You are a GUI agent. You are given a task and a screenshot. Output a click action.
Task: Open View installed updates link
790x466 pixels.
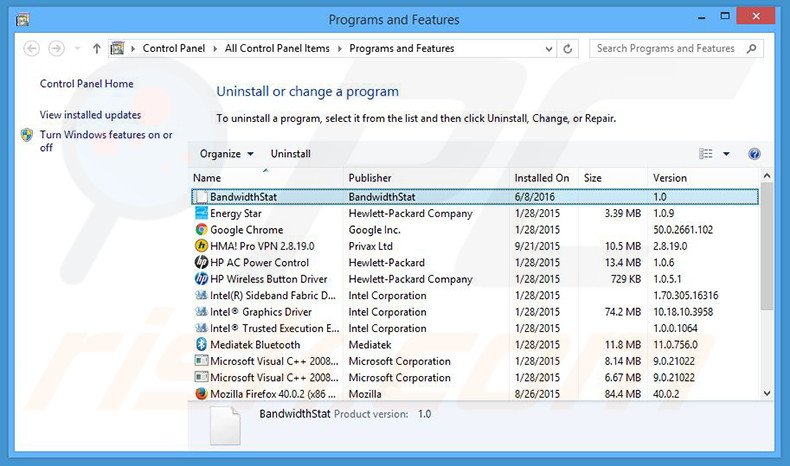(x=90, y=115)
